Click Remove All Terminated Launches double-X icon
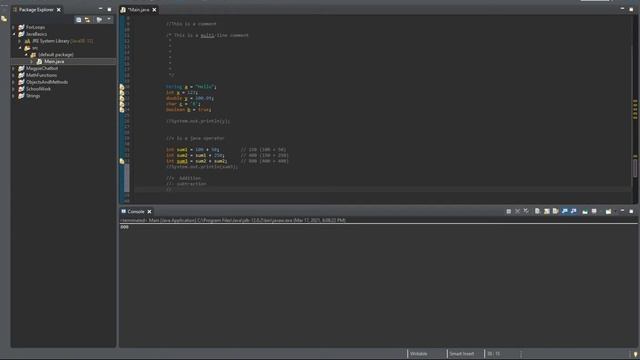This screenshot has width=640, height=360. tap(526, 211)
